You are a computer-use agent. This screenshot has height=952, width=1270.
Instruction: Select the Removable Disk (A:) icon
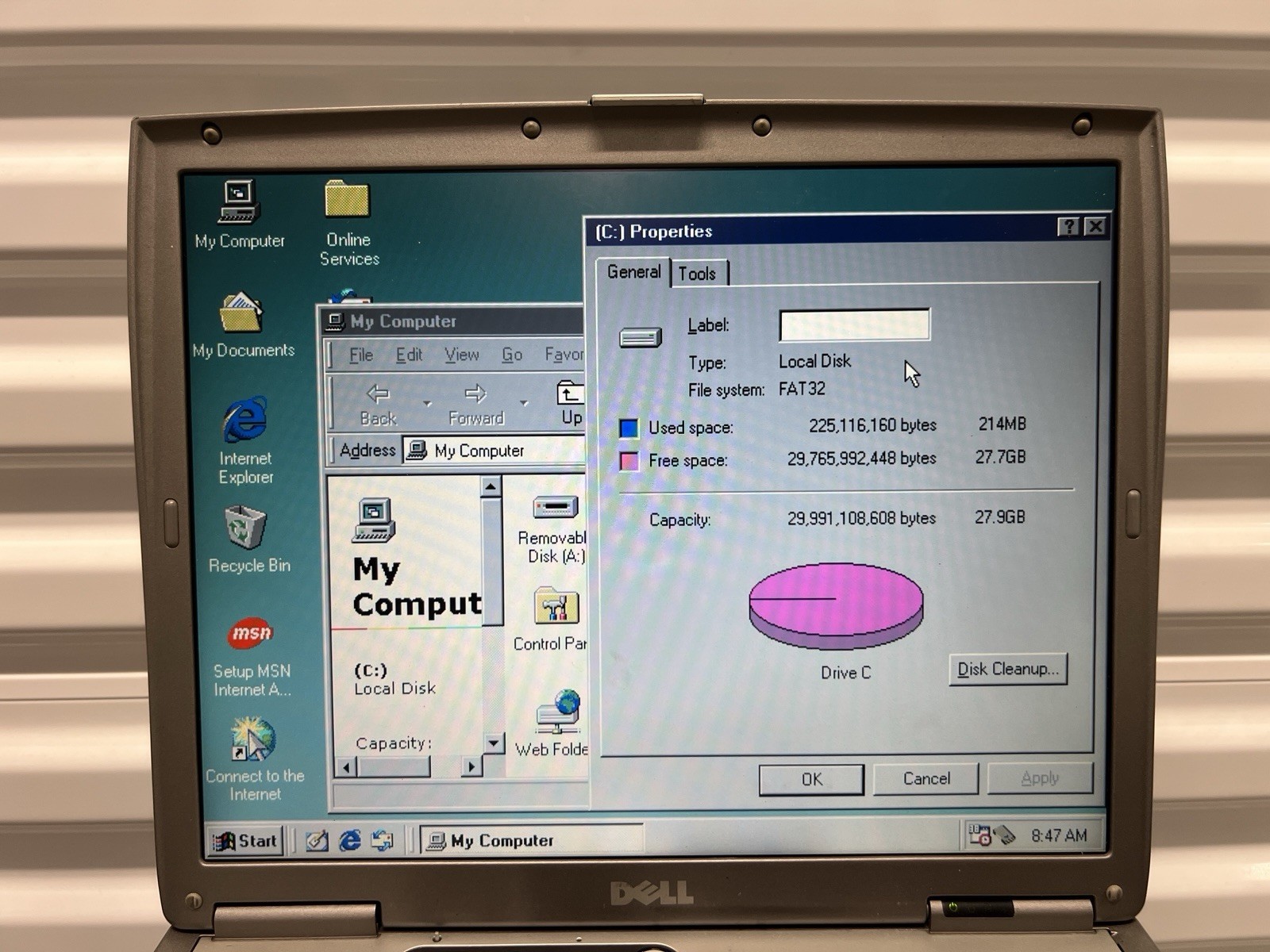click(555, 529)
